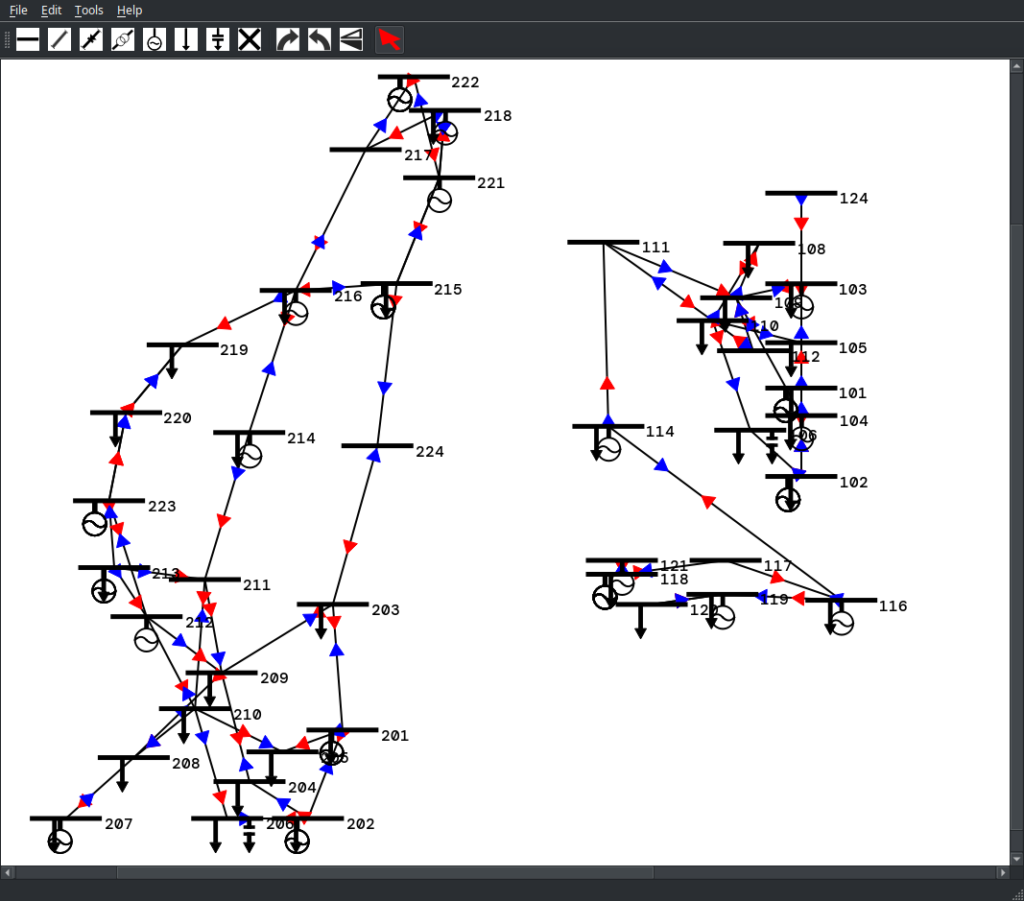Select bus label 105
Image resolution: width=1024 pixels, height=901 pixels.
click(853, 348)
